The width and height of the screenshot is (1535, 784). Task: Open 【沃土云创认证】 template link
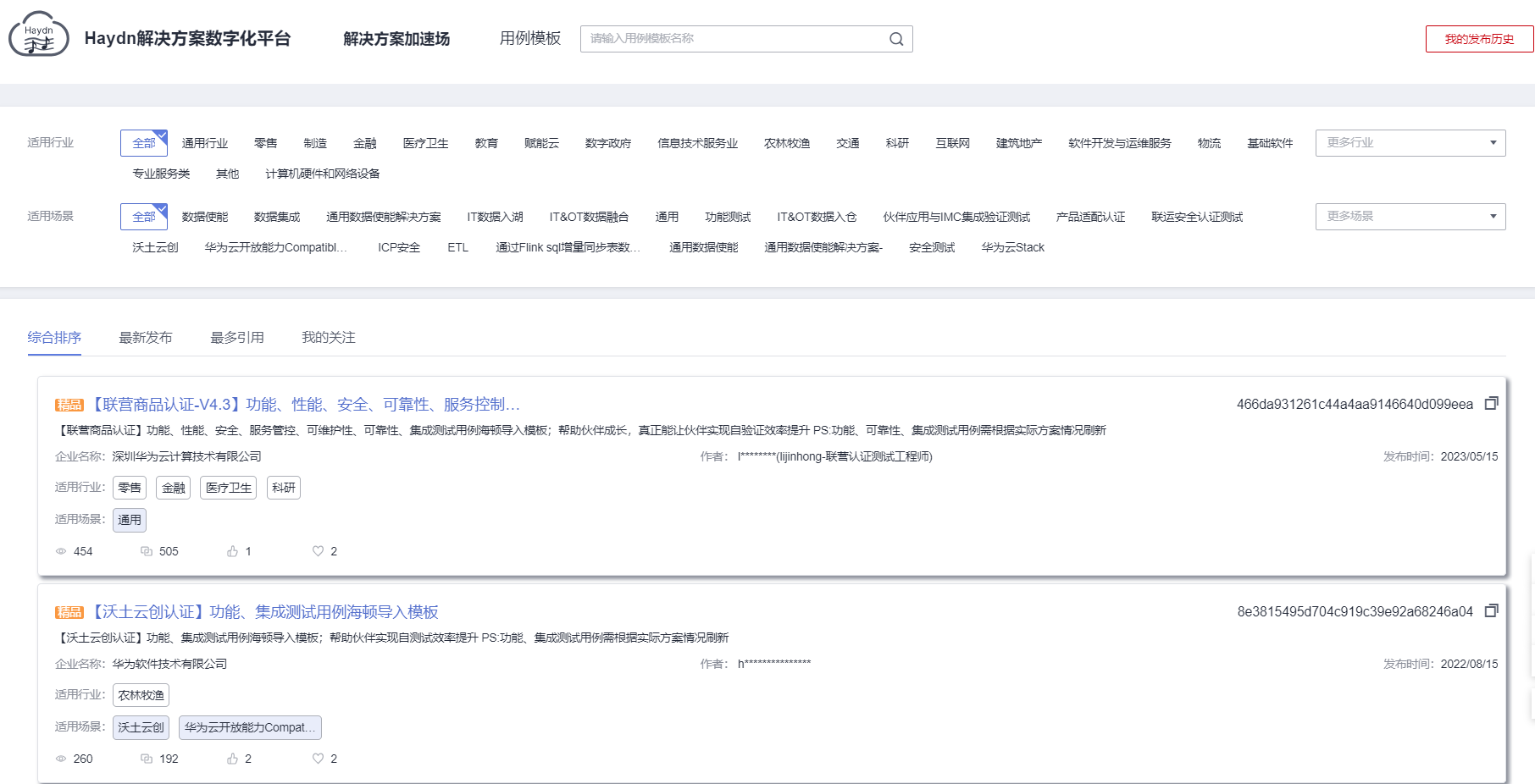(263, 612)
